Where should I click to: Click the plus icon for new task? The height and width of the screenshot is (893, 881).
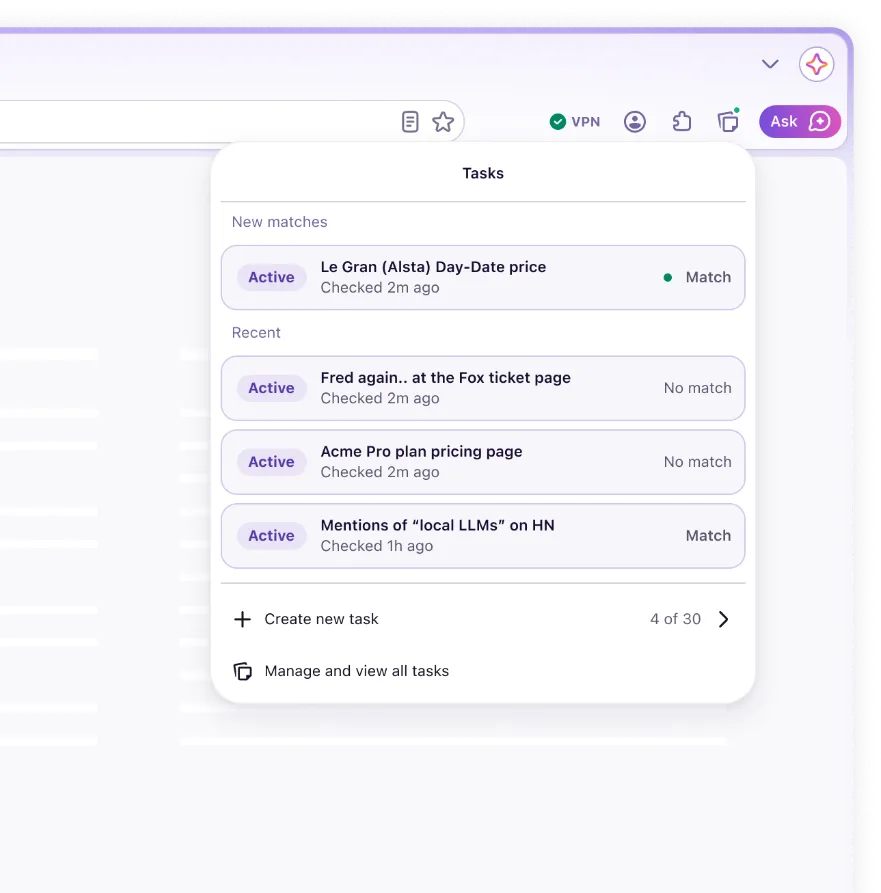click(x=243, y=619)
